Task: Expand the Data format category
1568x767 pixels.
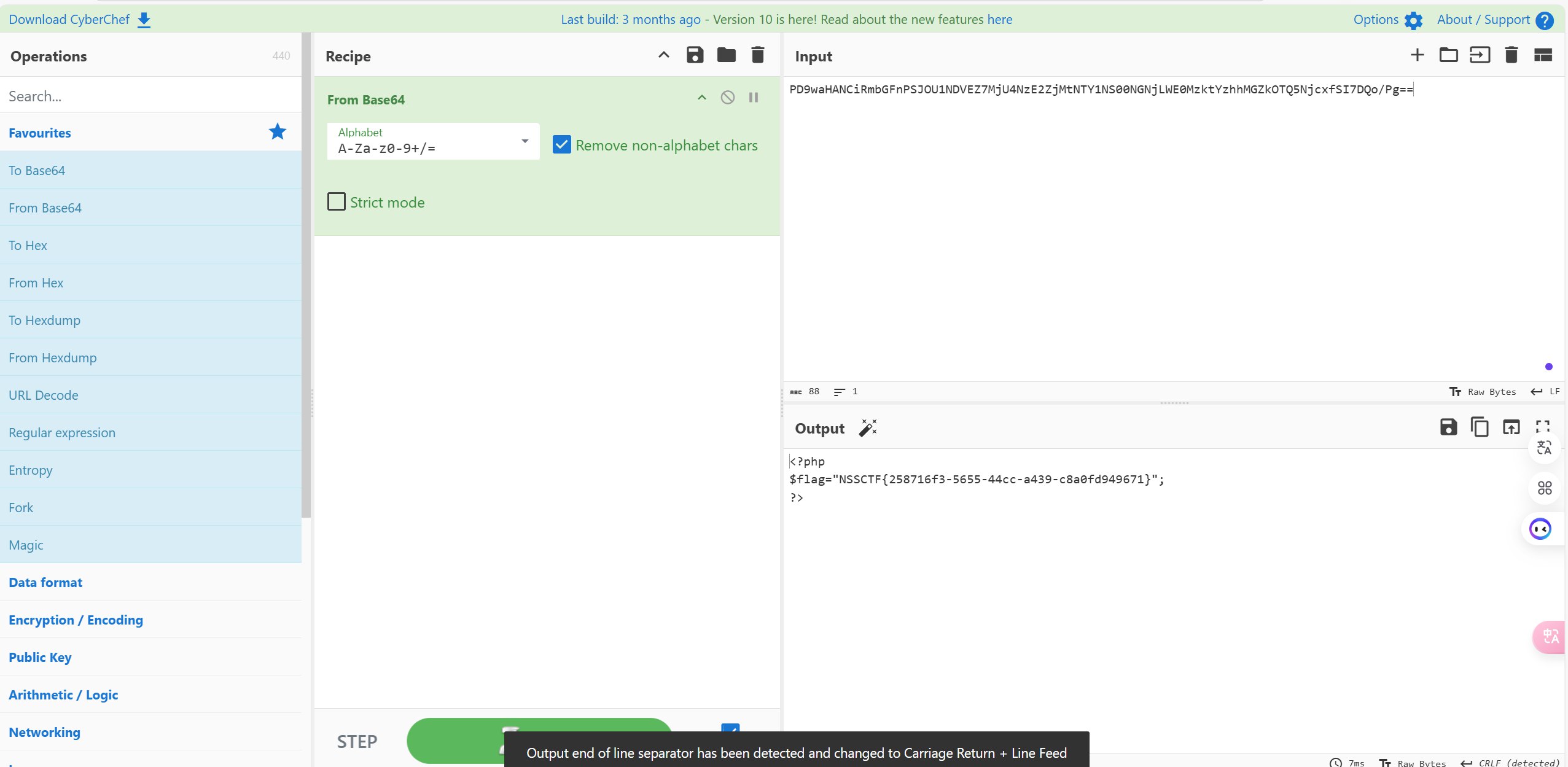Action: (x=45, y=582)
